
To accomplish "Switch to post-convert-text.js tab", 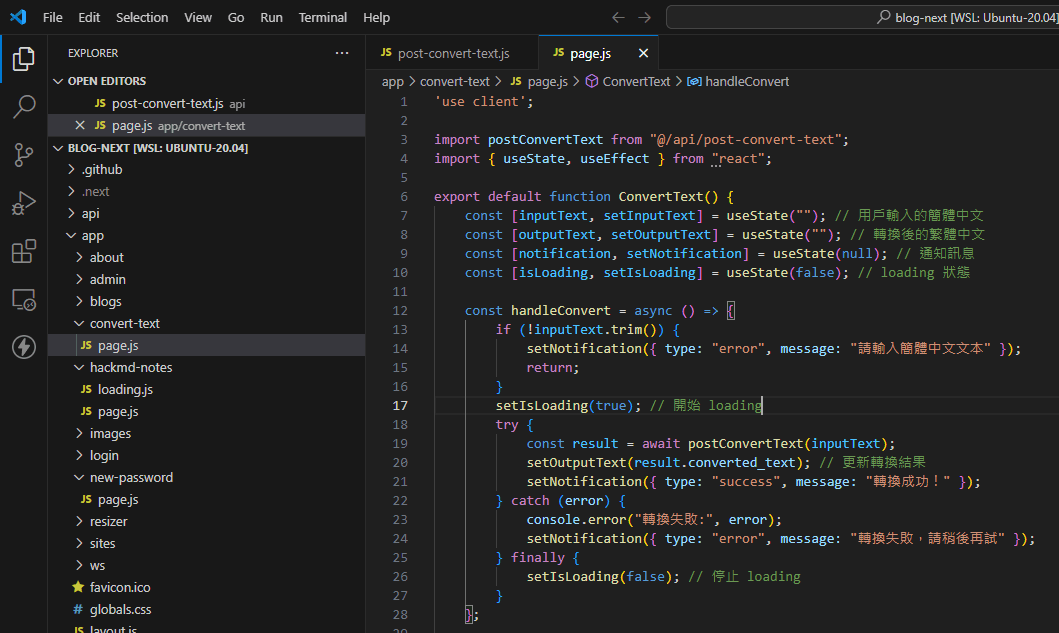I will click(x=452, y=53).
